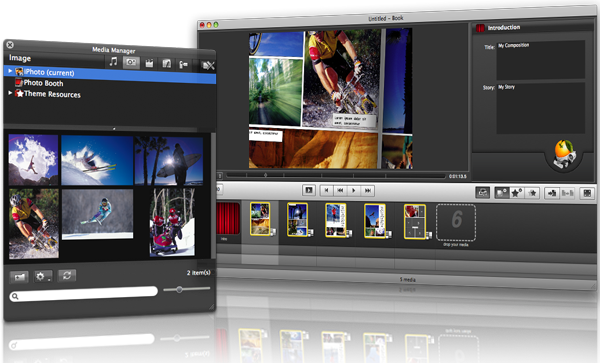This screenshot has height=363, width=600.
Task: Open the gear action menu in Media Manager
Action: pyautogui.click(x=42, y=276)
